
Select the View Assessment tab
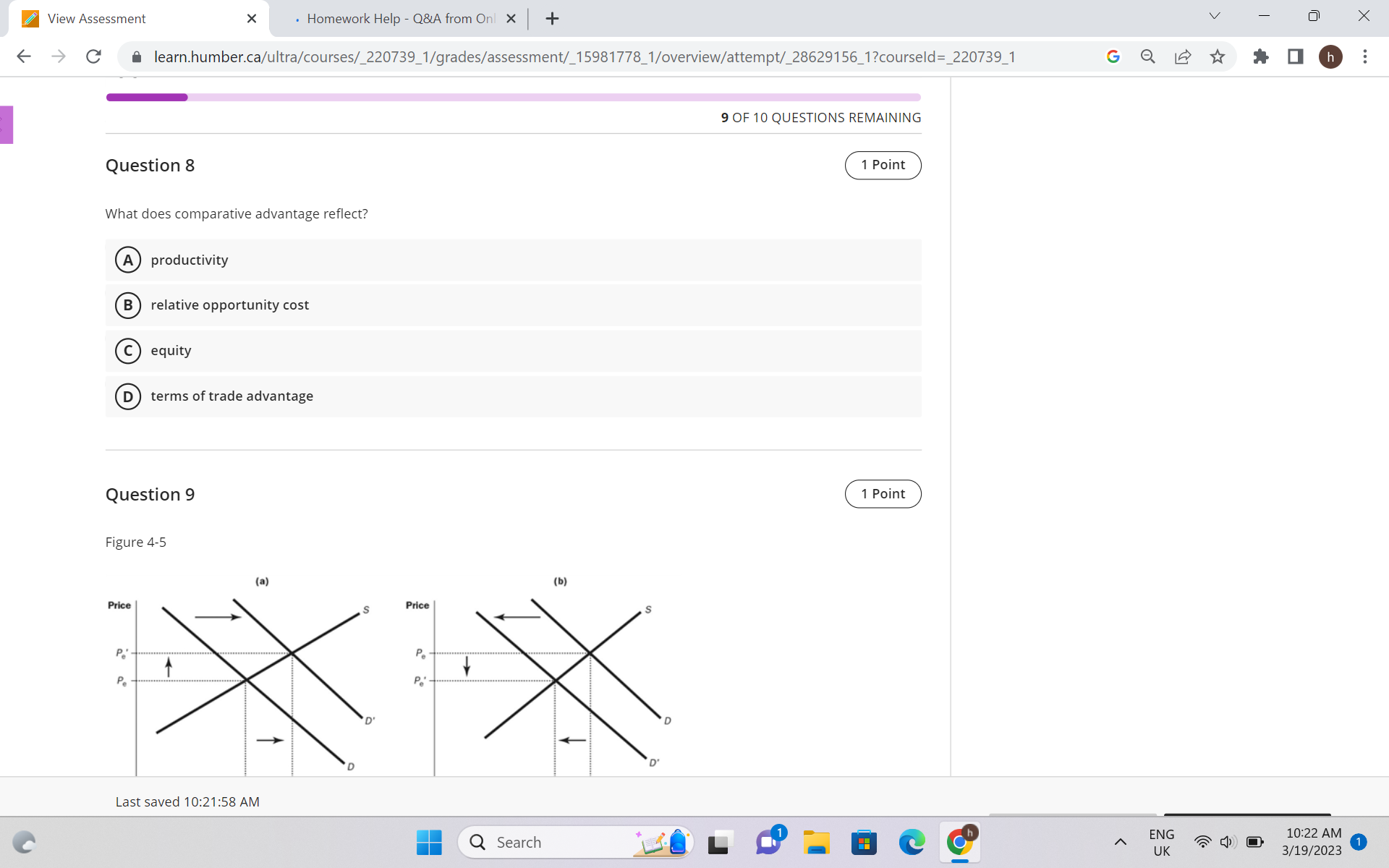click(97, 18)
